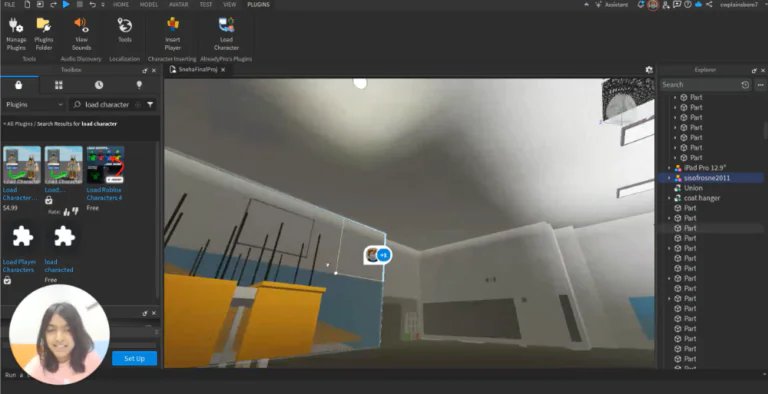Select coat hanger in Explorer
The image size is (768, 394).
tap(702, 198)
